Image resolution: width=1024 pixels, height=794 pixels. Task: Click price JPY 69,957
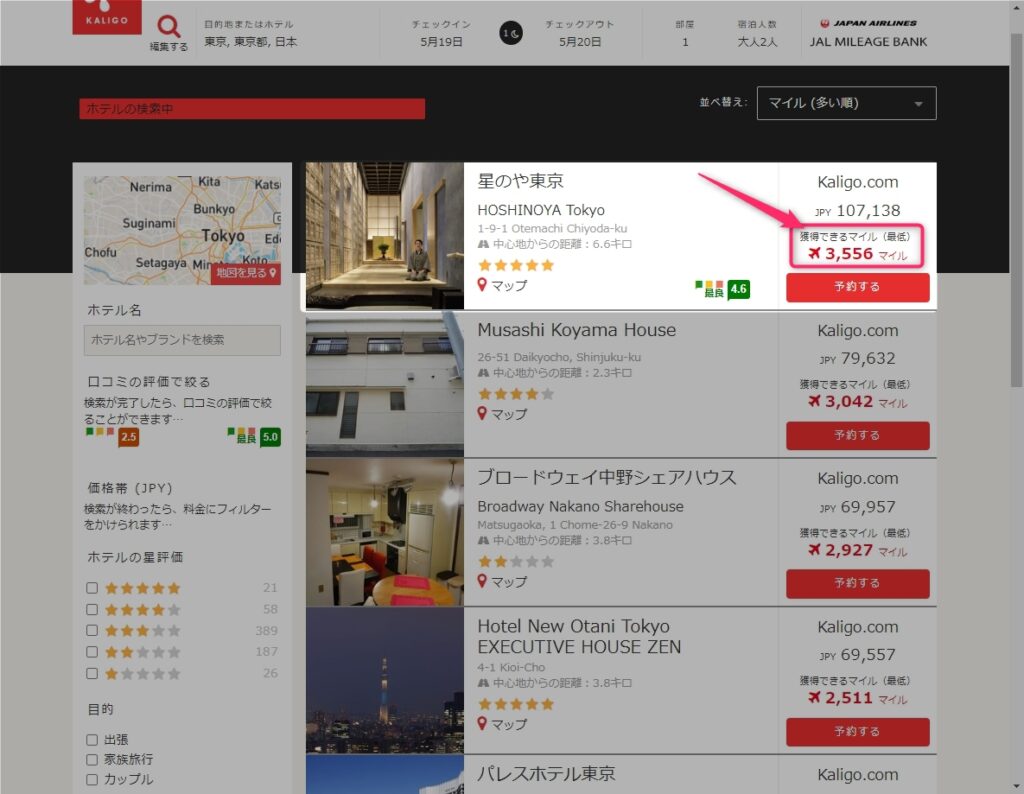[857, 507]
